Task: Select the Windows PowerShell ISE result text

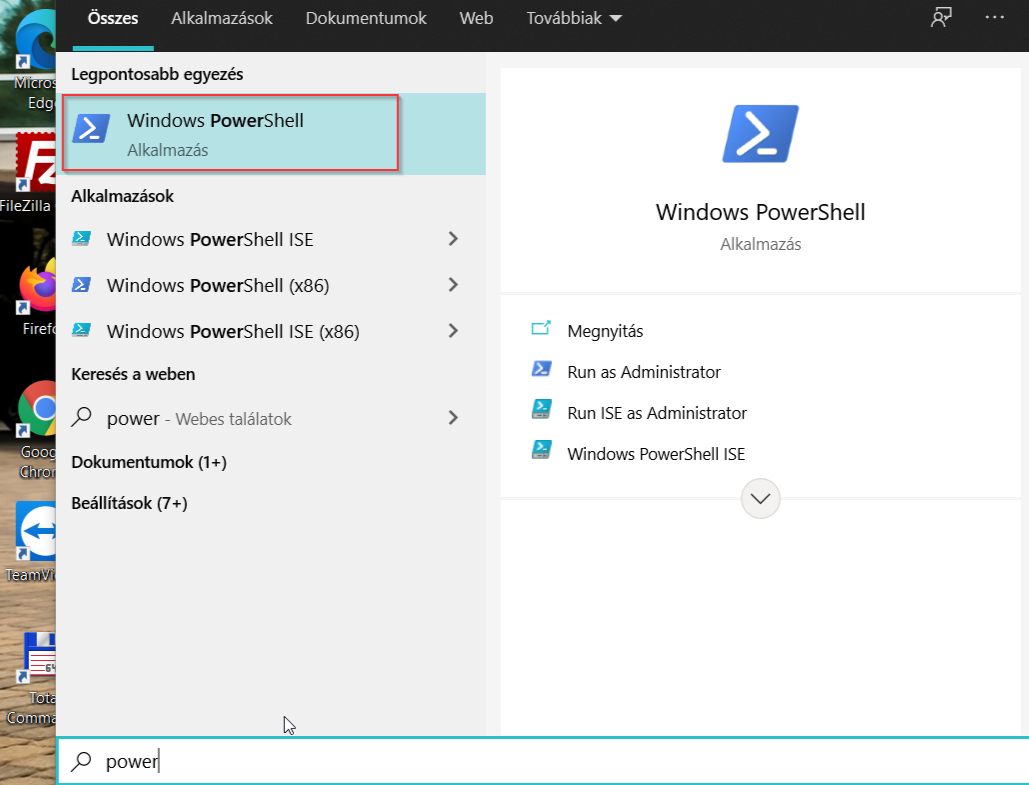Action: [210, 240]
